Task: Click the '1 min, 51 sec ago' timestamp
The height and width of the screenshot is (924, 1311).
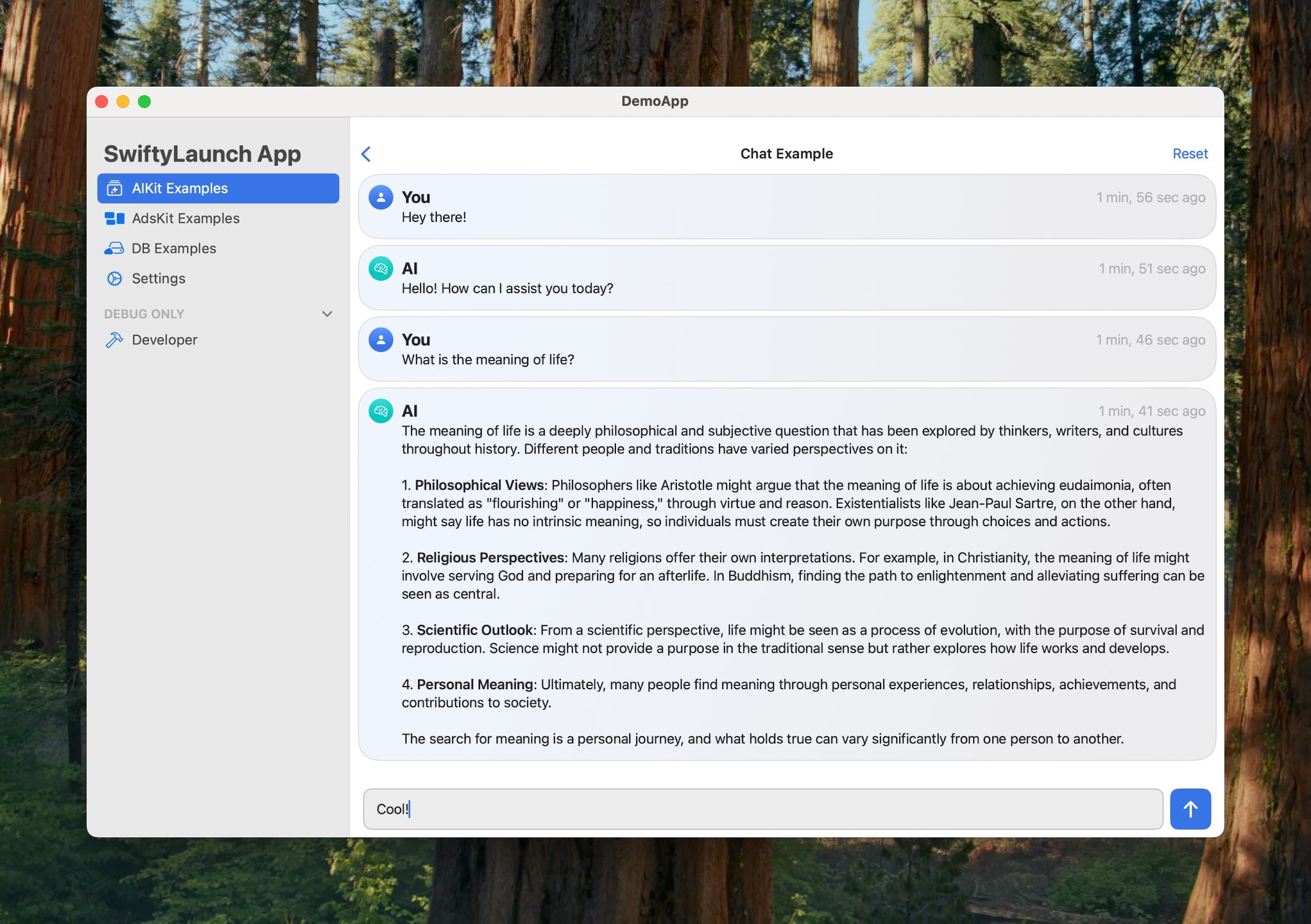Action: tap(1152, 269)
